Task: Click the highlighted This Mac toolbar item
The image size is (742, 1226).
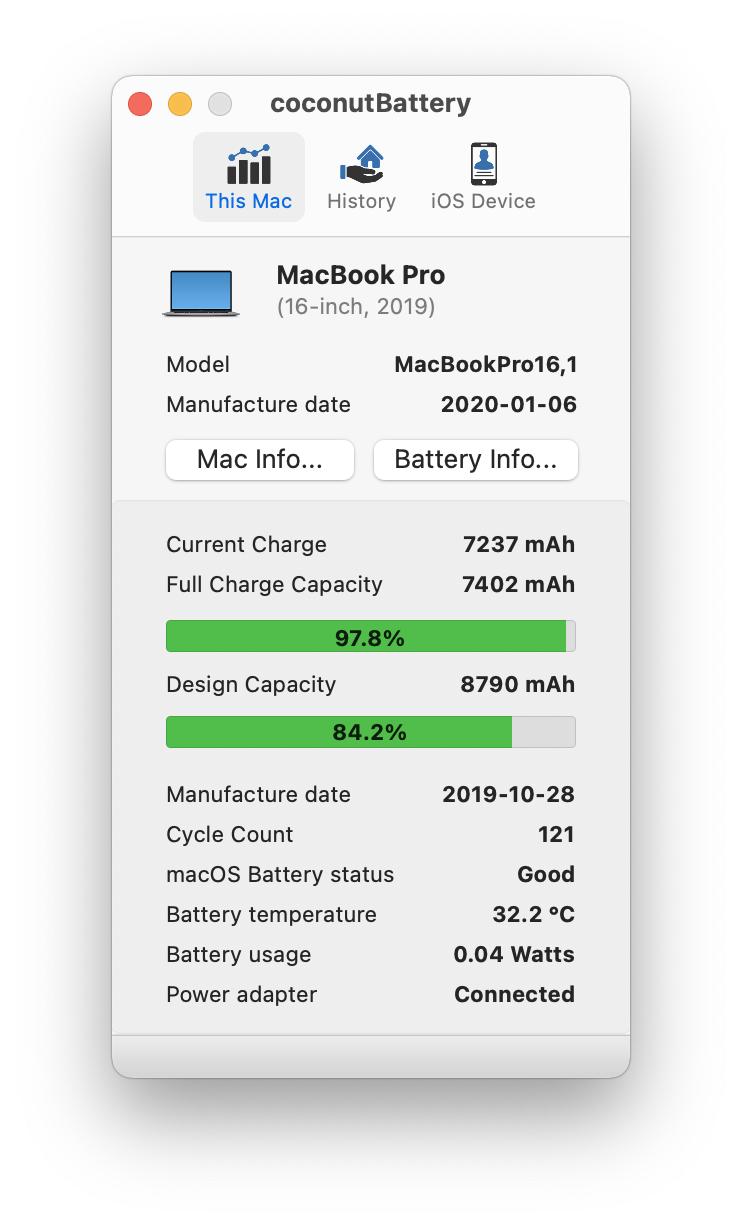Action: (x=248, y=176)
